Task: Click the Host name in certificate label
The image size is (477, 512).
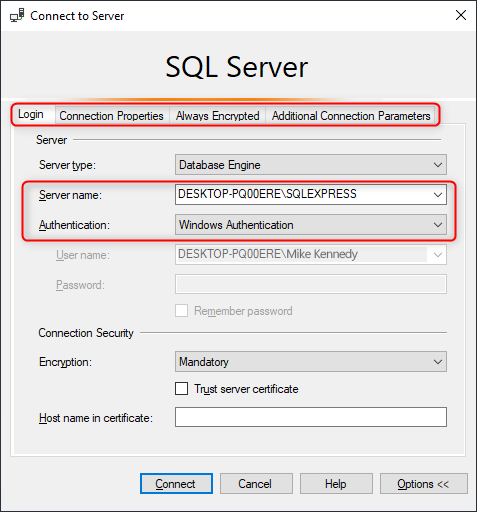Action: [x=96, y=418]
